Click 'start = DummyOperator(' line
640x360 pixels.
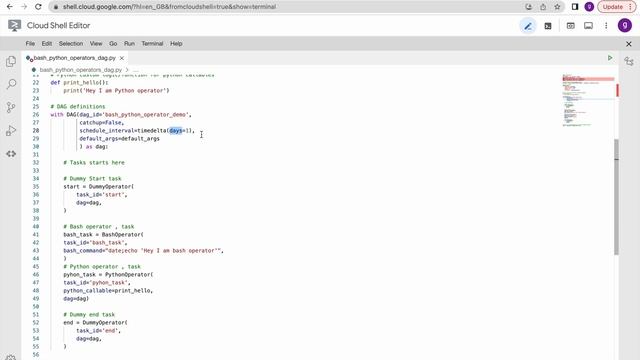98,187
